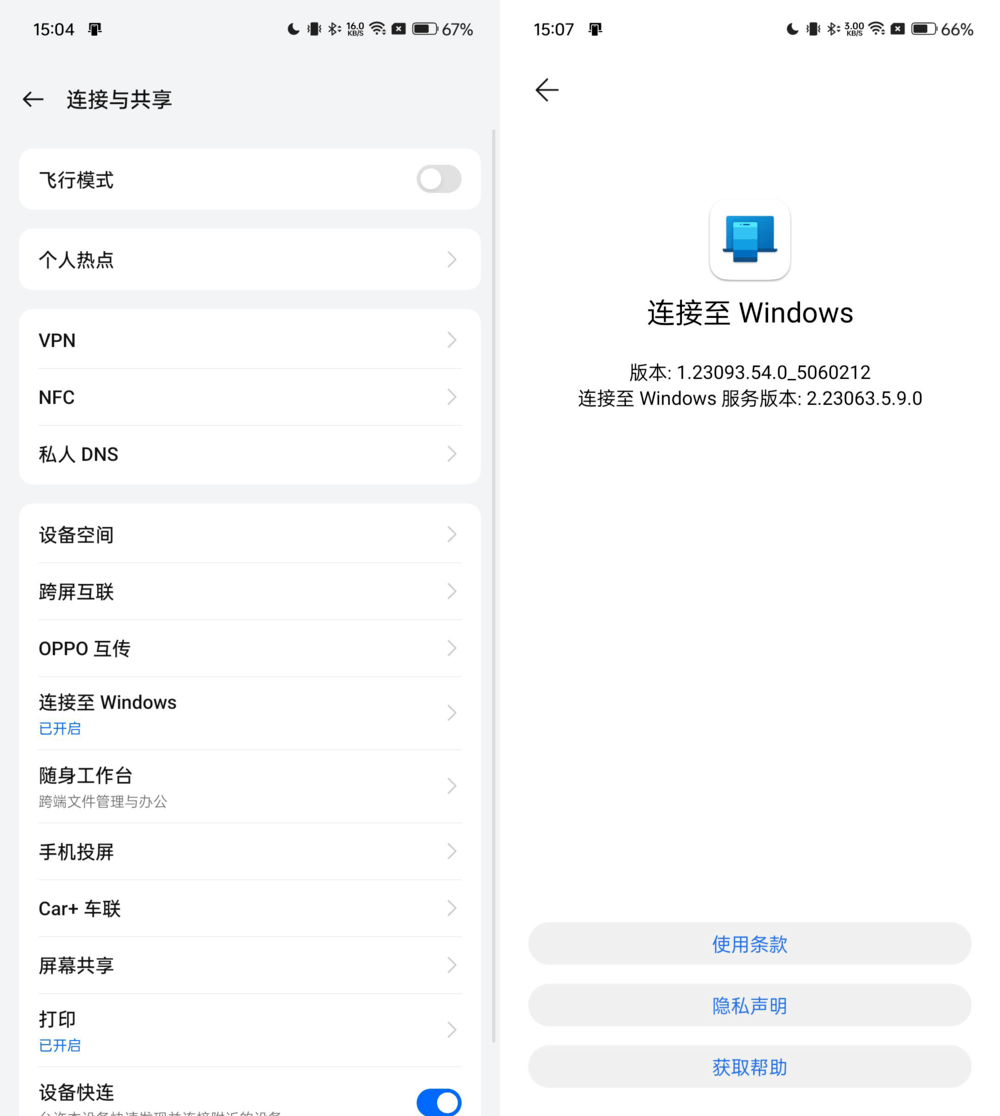Go back from 连接与共享 settings page
The height and width of the screenshot is (1116, 1000).
(x=33, y=100)
